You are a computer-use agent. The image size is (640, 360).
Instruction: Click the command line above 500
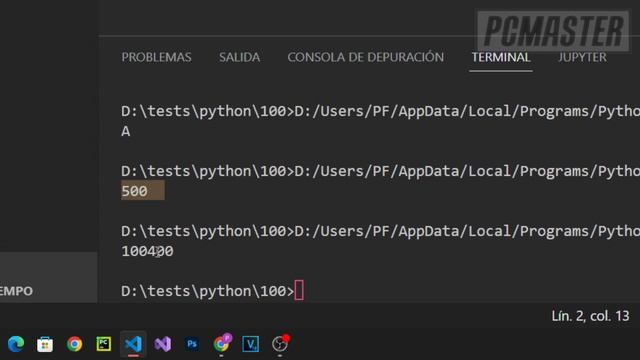pos(380,171)
